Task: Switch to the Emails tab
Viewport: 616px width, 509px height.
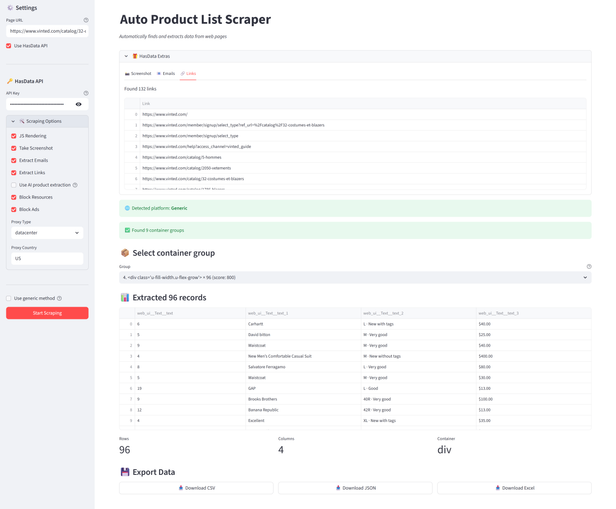Action: (166, 73)
